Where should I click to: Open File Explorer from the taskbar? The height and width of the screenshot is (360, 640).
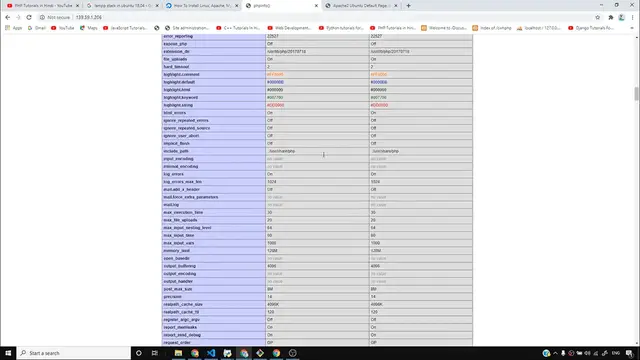click(x=178, y=353)
